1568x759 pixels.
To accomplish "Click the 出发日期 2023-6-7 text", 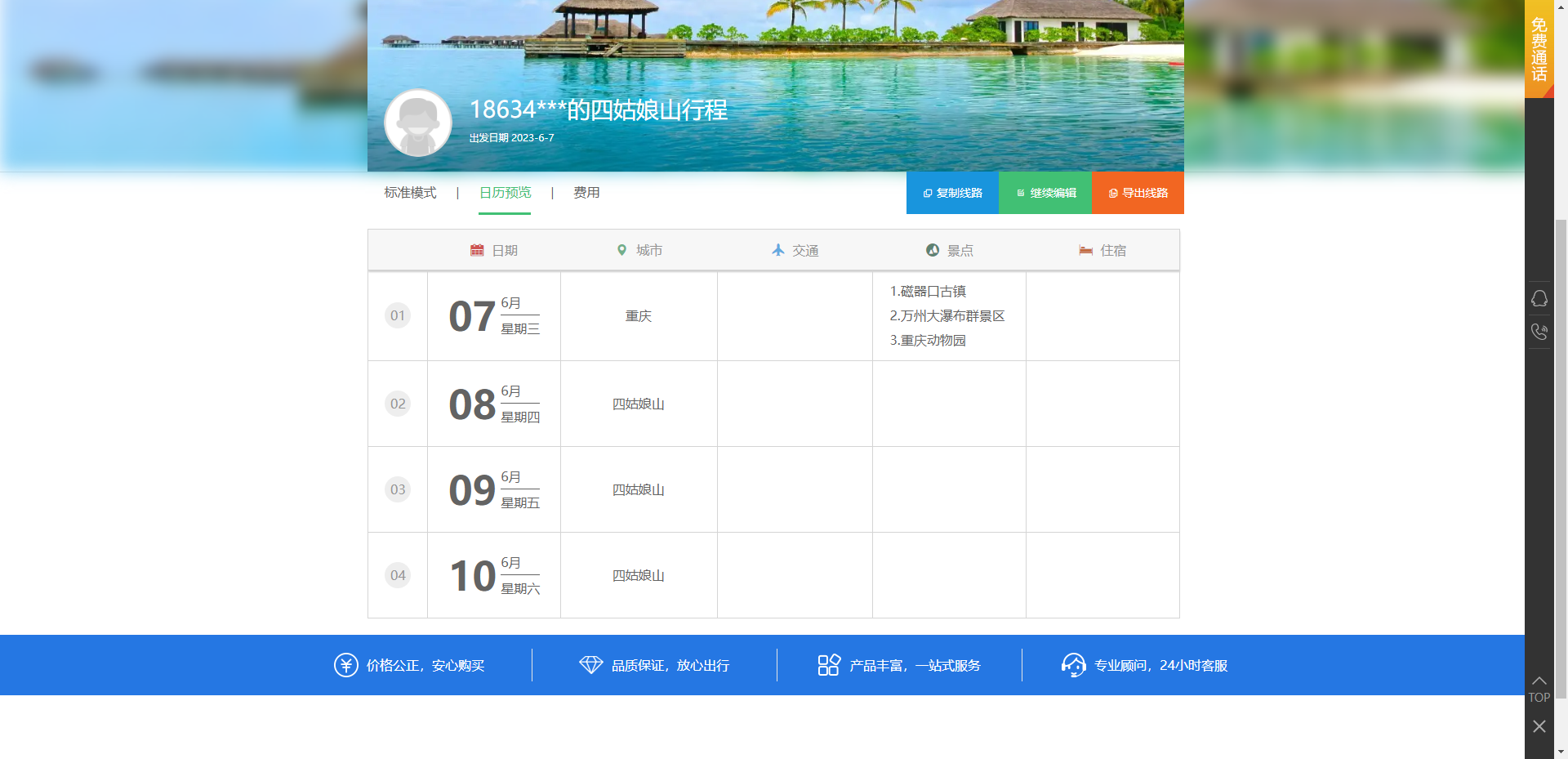I will click(x=511, y=138).
